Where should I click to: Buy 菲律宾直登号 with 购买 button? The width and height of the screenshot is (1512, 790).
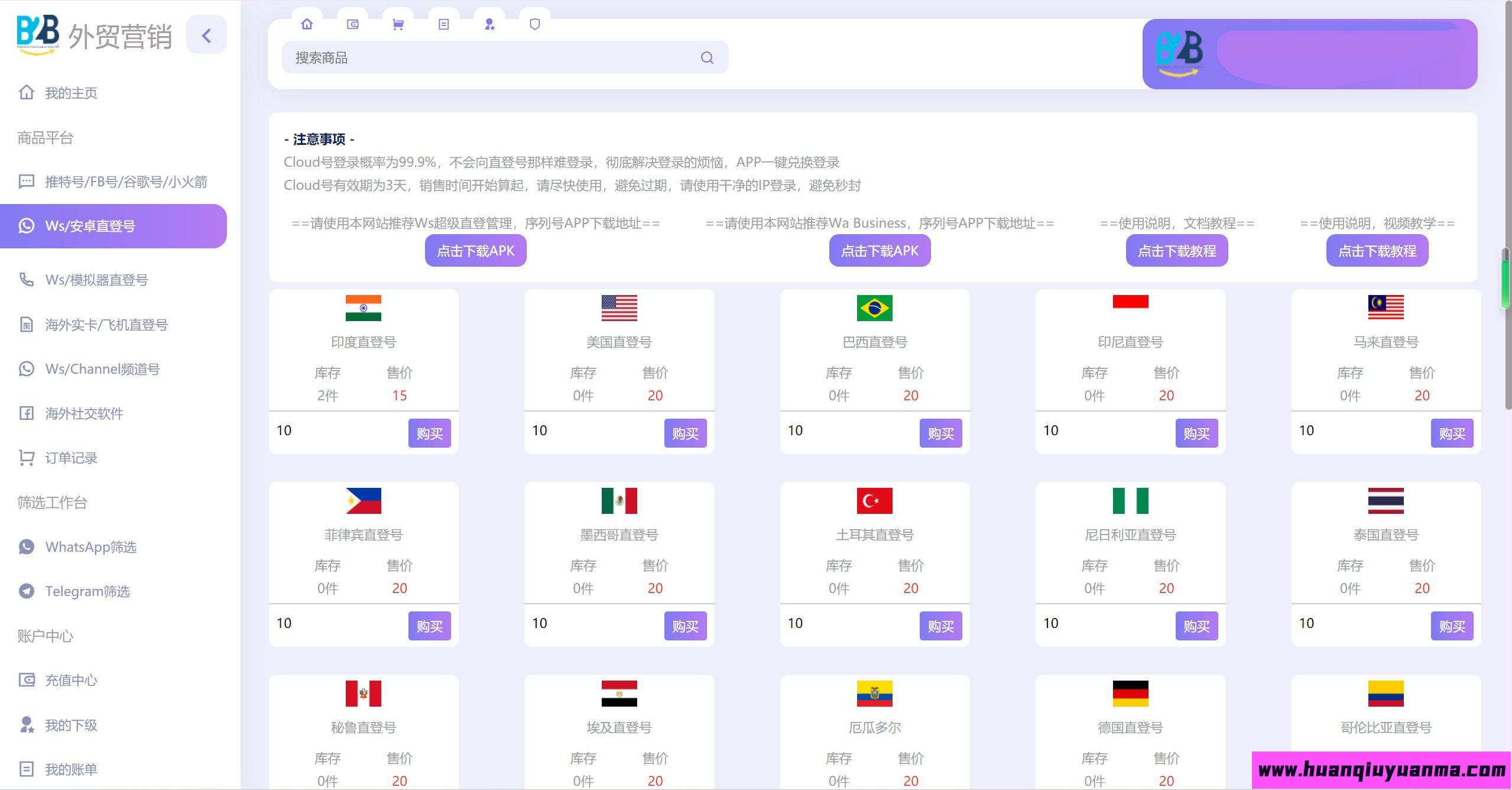430,626
